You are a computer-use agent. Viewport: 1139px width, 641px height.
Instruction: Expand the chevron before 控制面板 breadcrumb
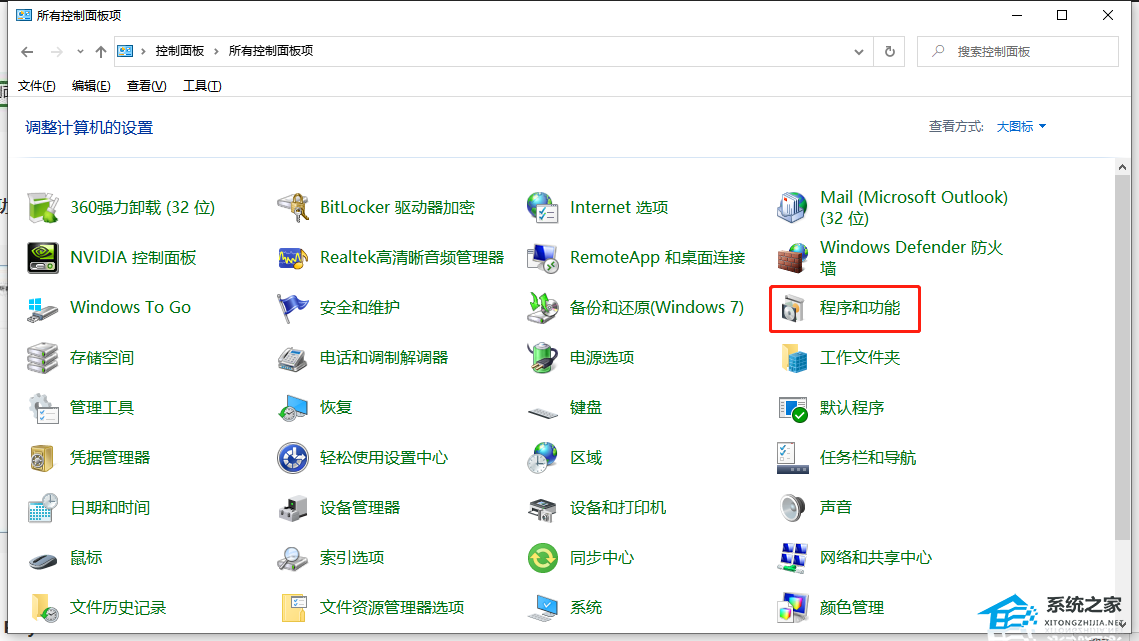(x=143, y=51)
